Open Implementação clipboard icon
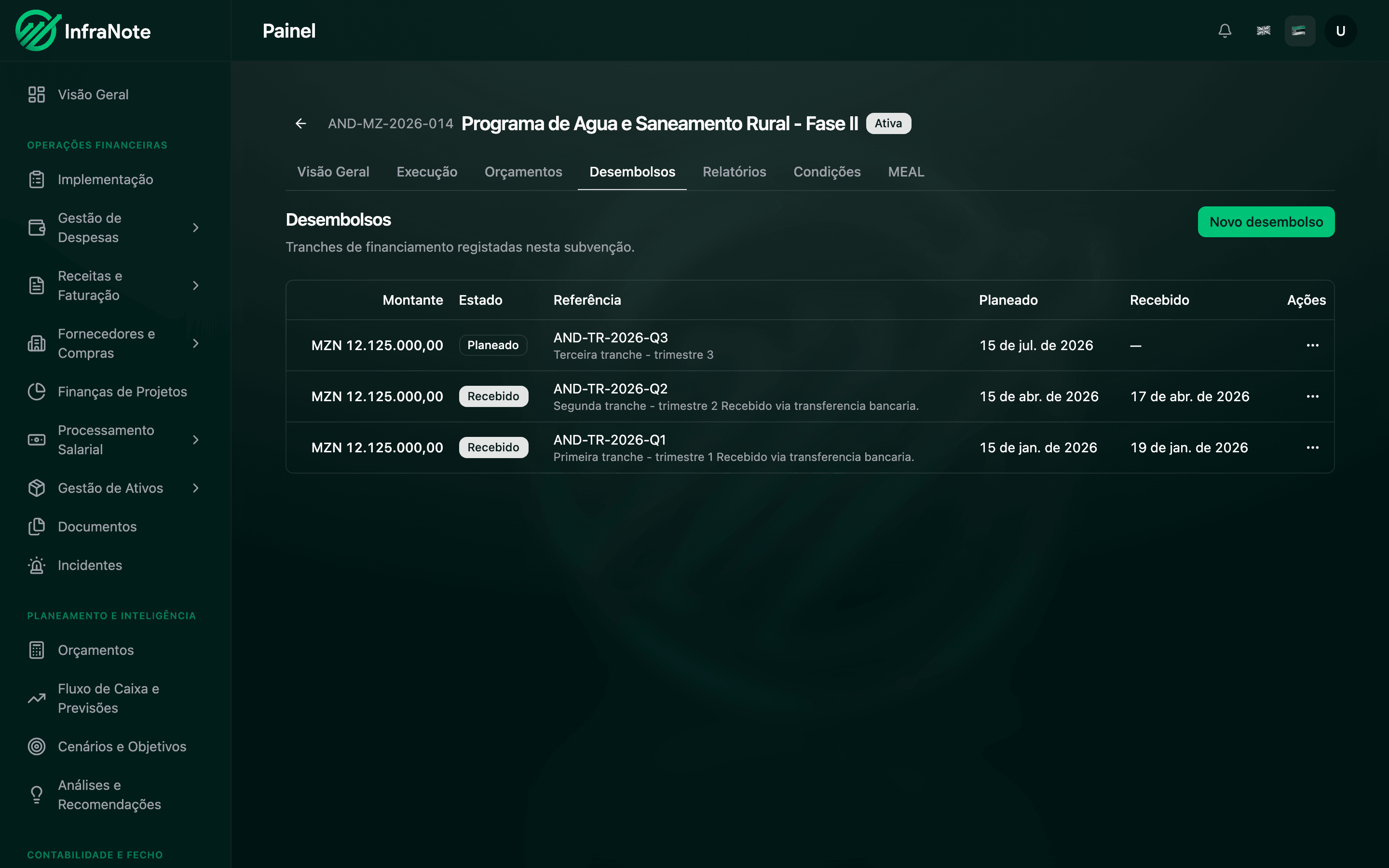This screenshot has width=1389, height=868. [37, 180]
